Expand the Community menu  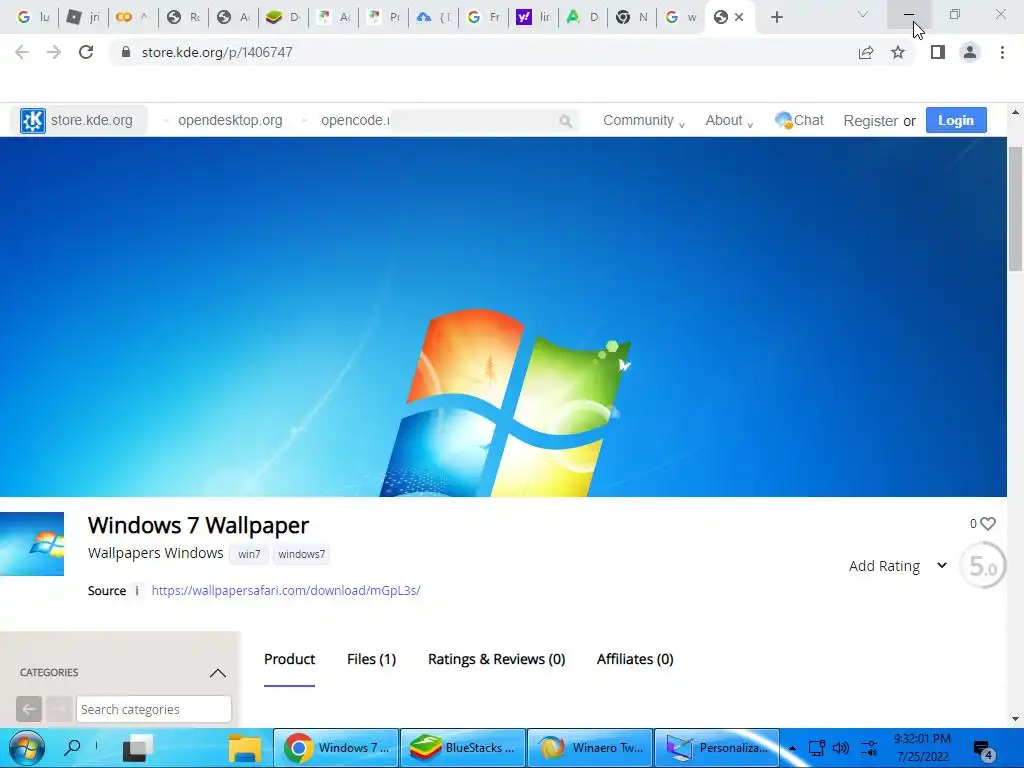pos(643,120)
